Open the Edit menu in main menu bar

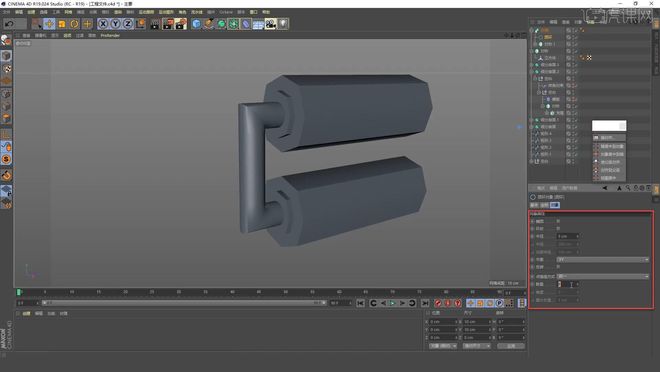19,12
